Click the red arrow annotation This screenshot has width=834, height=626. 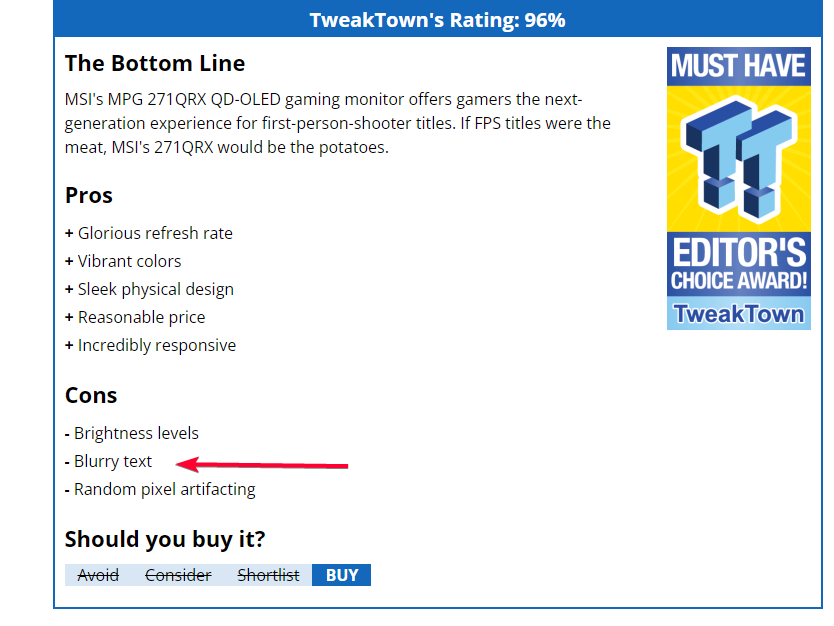click(262, 464)
